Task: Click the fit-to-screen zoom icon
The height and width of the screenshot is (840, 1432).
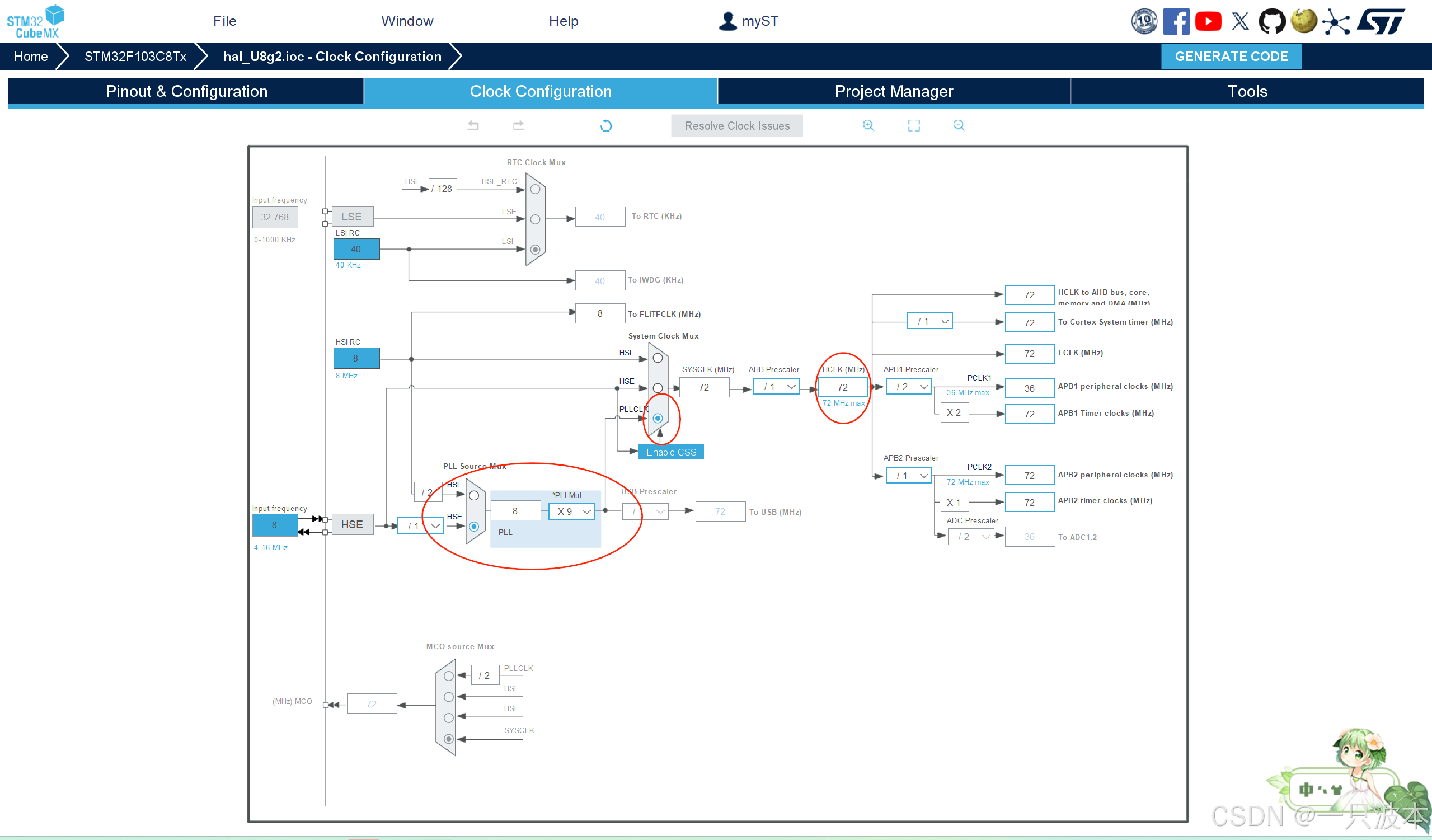Action: click(x=913, y=125)
